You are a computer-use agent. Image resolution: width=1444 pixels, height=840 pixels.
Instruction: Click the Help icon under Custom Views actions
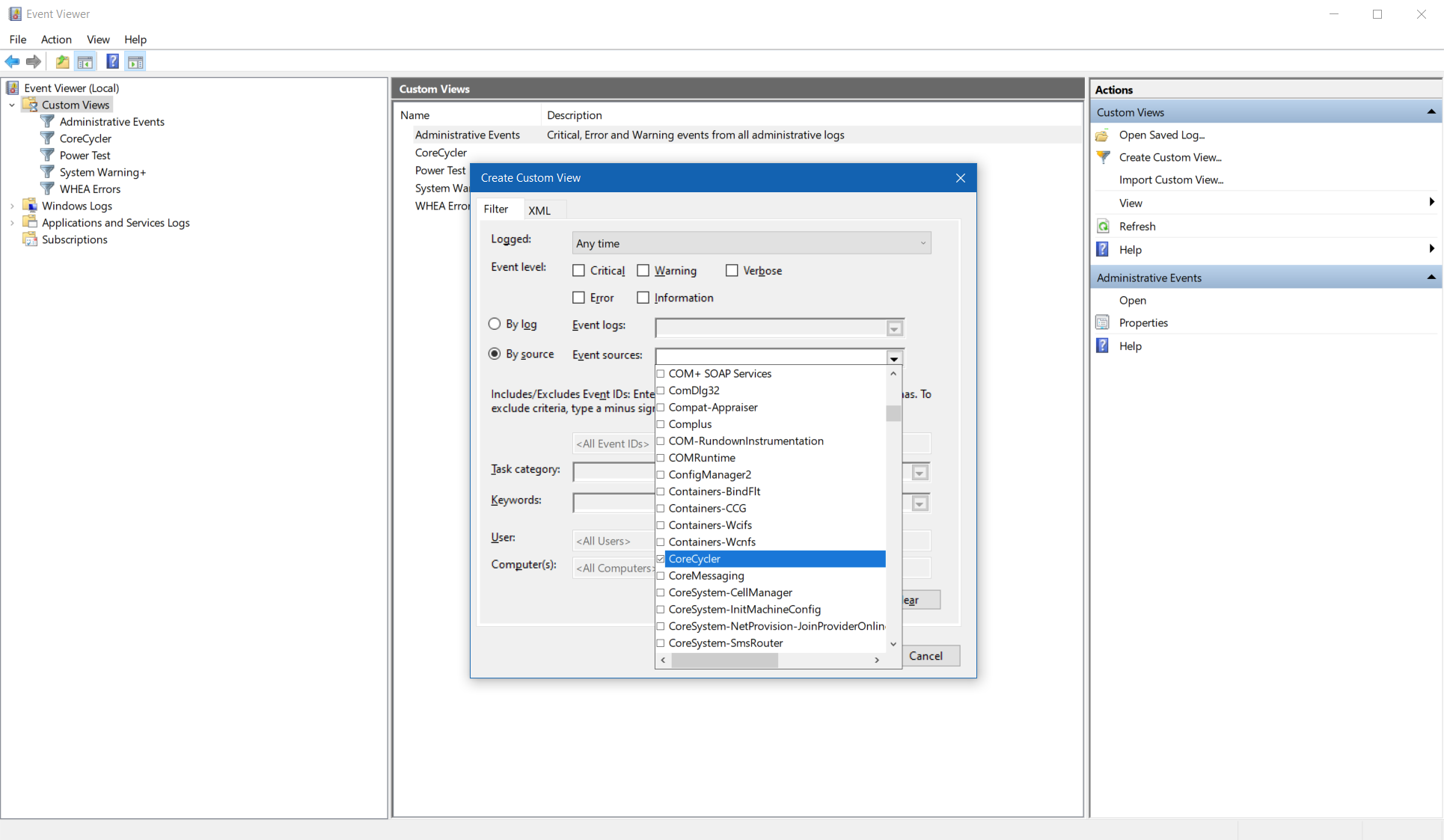(1103, 249)
